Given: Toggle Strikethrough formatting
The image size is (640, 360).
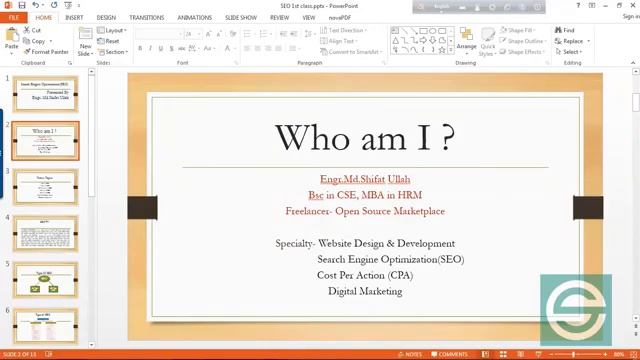Looking at the screenshot, I should [182, 49].
